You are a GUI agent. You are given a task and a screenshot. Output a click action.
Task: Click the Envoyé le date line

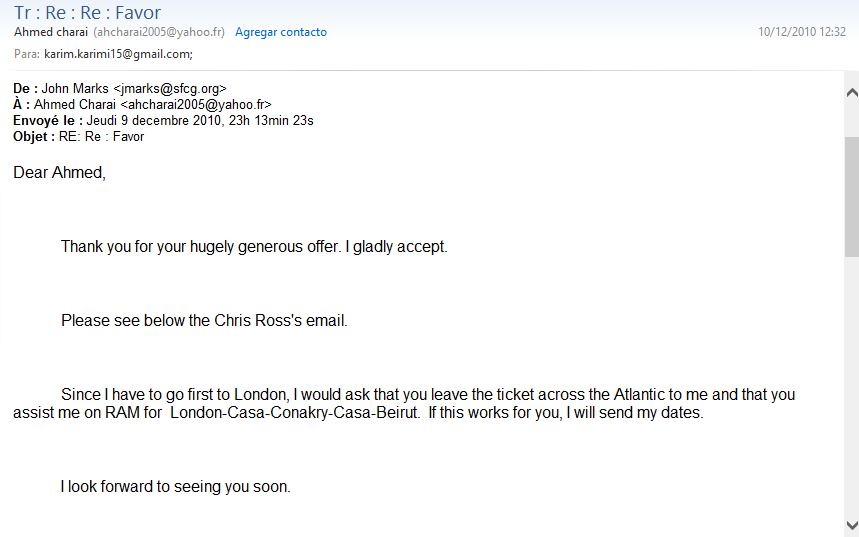[163, 121]
